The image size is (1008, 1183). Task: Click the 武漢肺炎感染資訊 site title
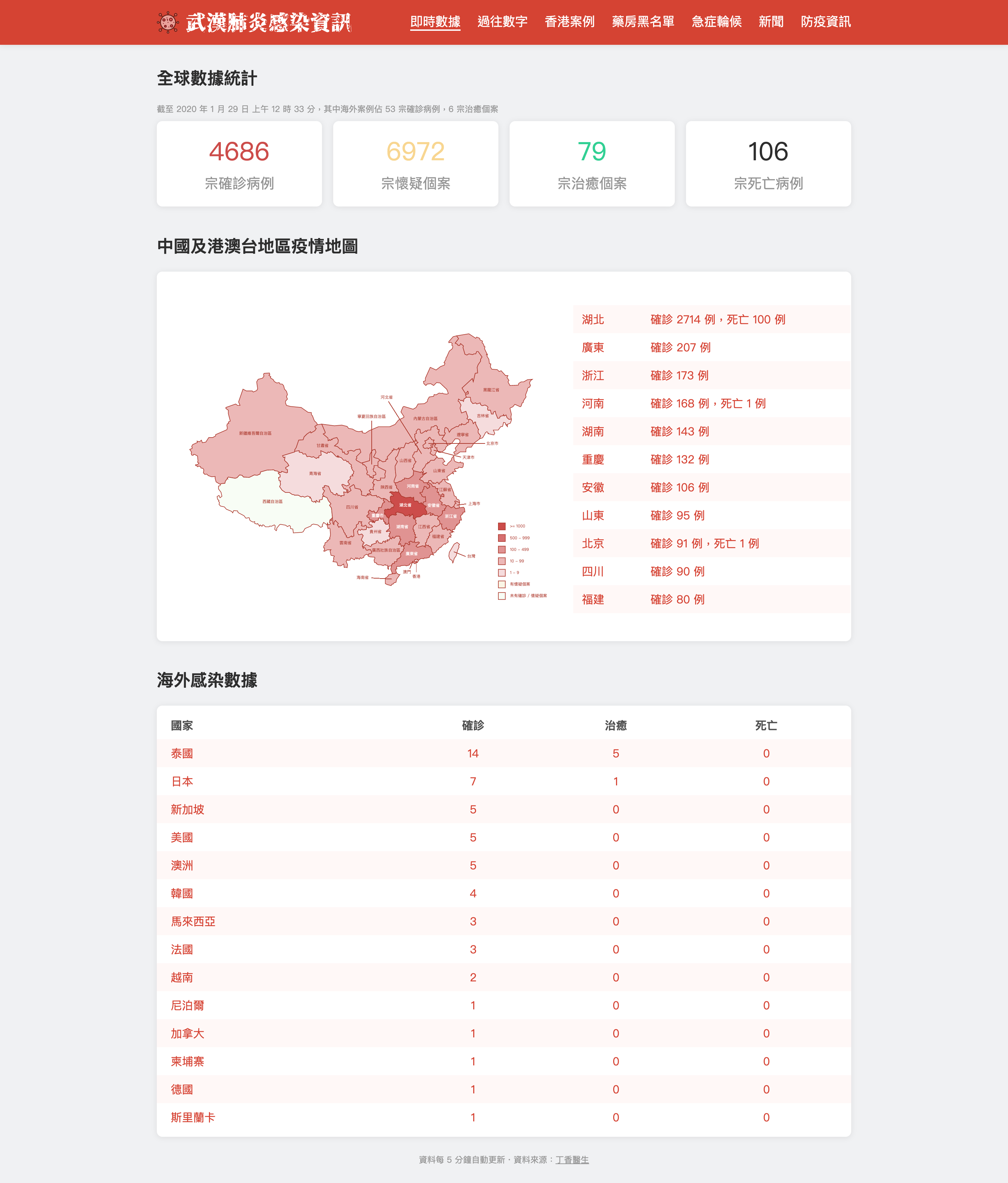coord(268,22)
